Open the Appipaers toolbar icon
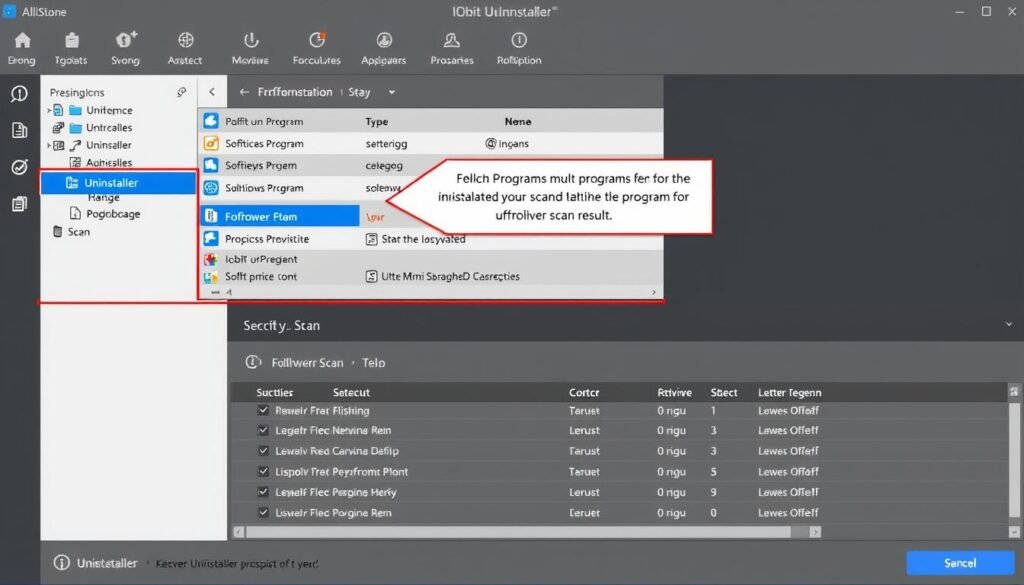Viewport: 1024px width, 585px height. [384, 48]
